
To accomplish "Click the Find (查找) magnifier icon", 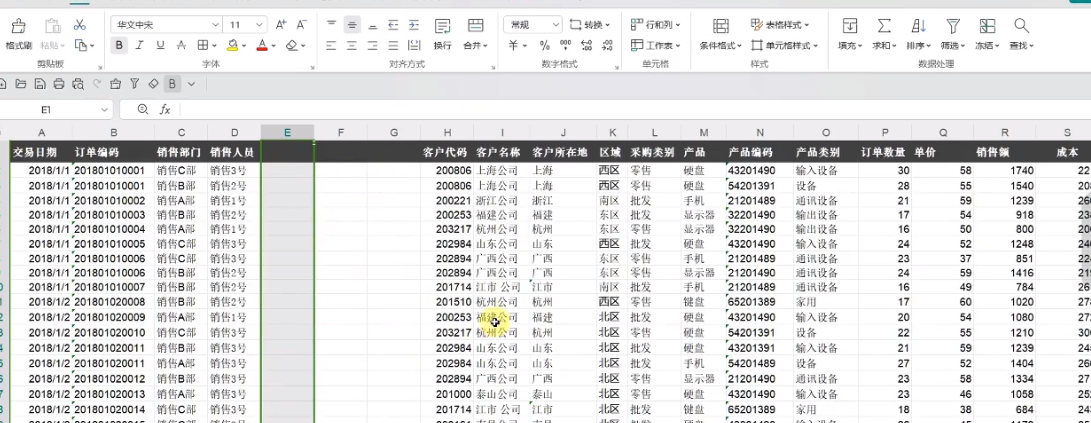I will 1021,25.
